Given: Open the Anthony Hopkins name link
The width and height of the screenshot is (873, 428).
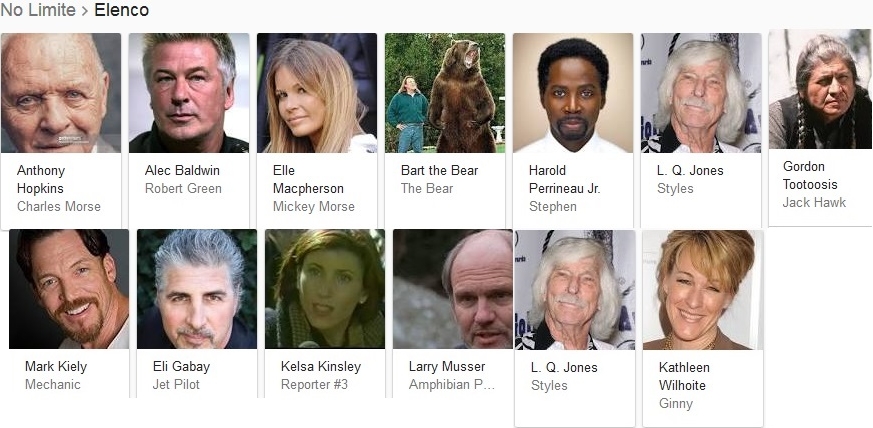Looking at the screenshot, I should (41, 179).
